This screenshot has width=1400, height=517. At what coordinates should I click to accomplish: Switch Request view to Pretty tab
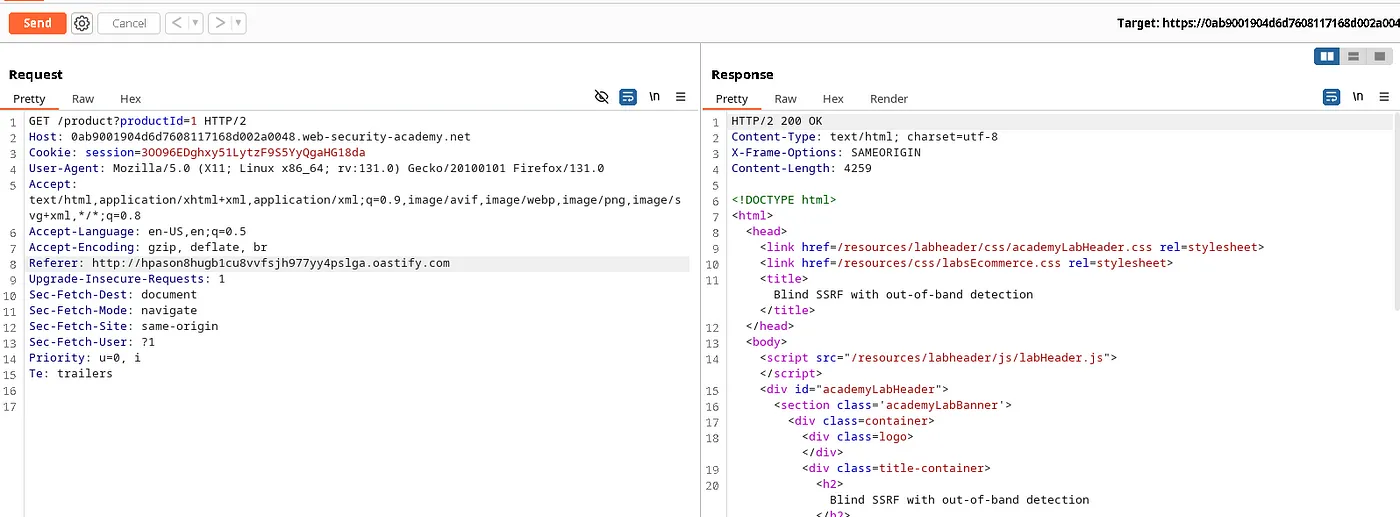coord(29,99)
